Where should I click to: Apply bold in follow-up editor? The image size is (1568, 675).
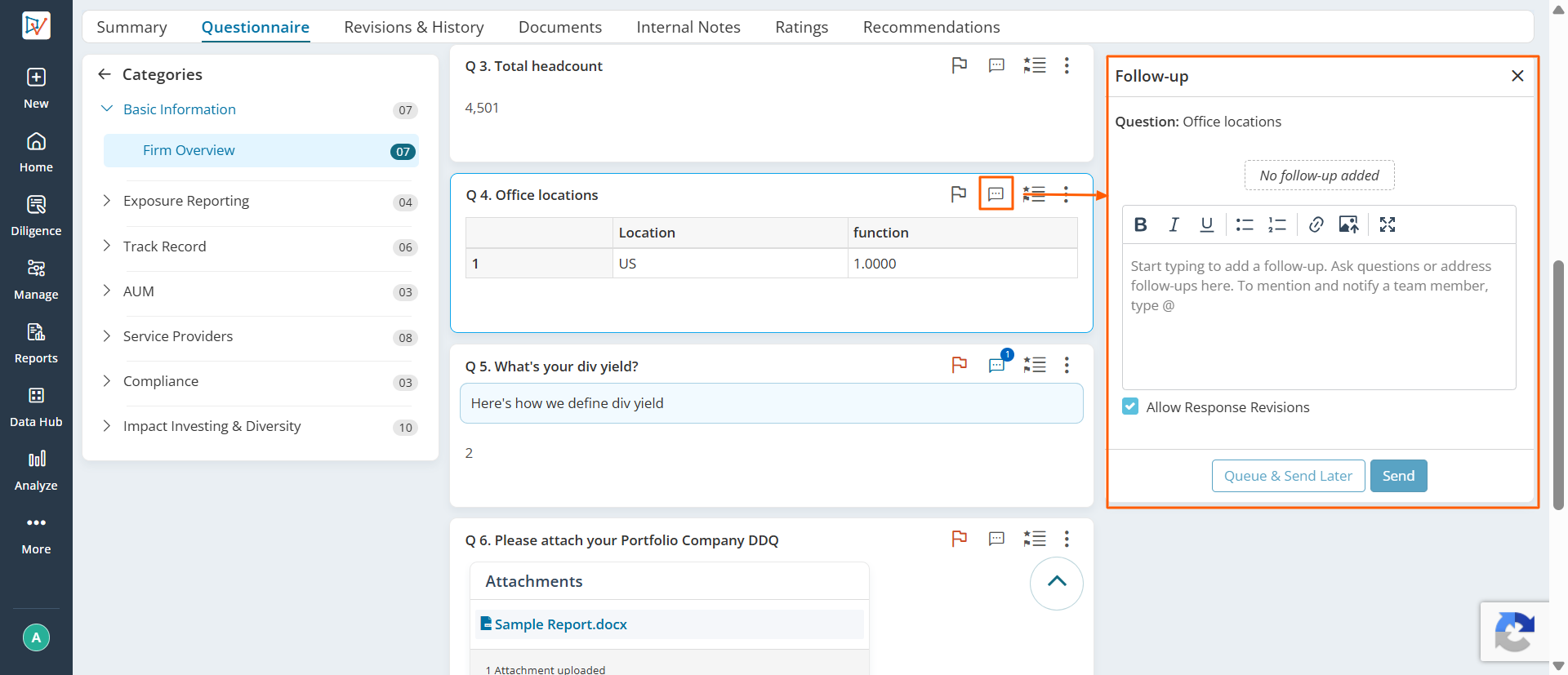pos(1141,224)
